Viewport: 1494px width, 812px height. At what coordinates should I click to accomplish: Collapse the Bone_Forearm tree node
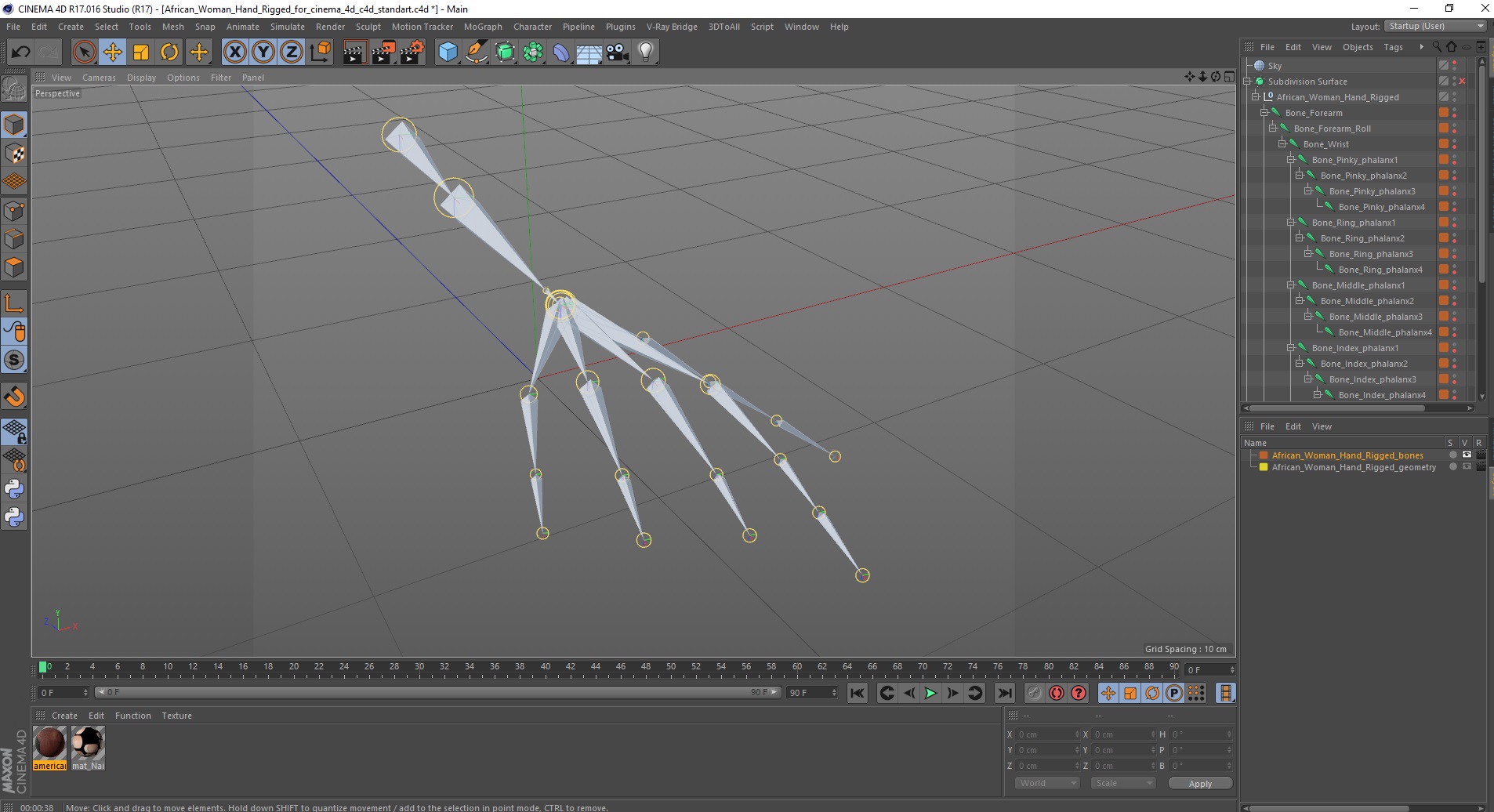[1264, 113]
